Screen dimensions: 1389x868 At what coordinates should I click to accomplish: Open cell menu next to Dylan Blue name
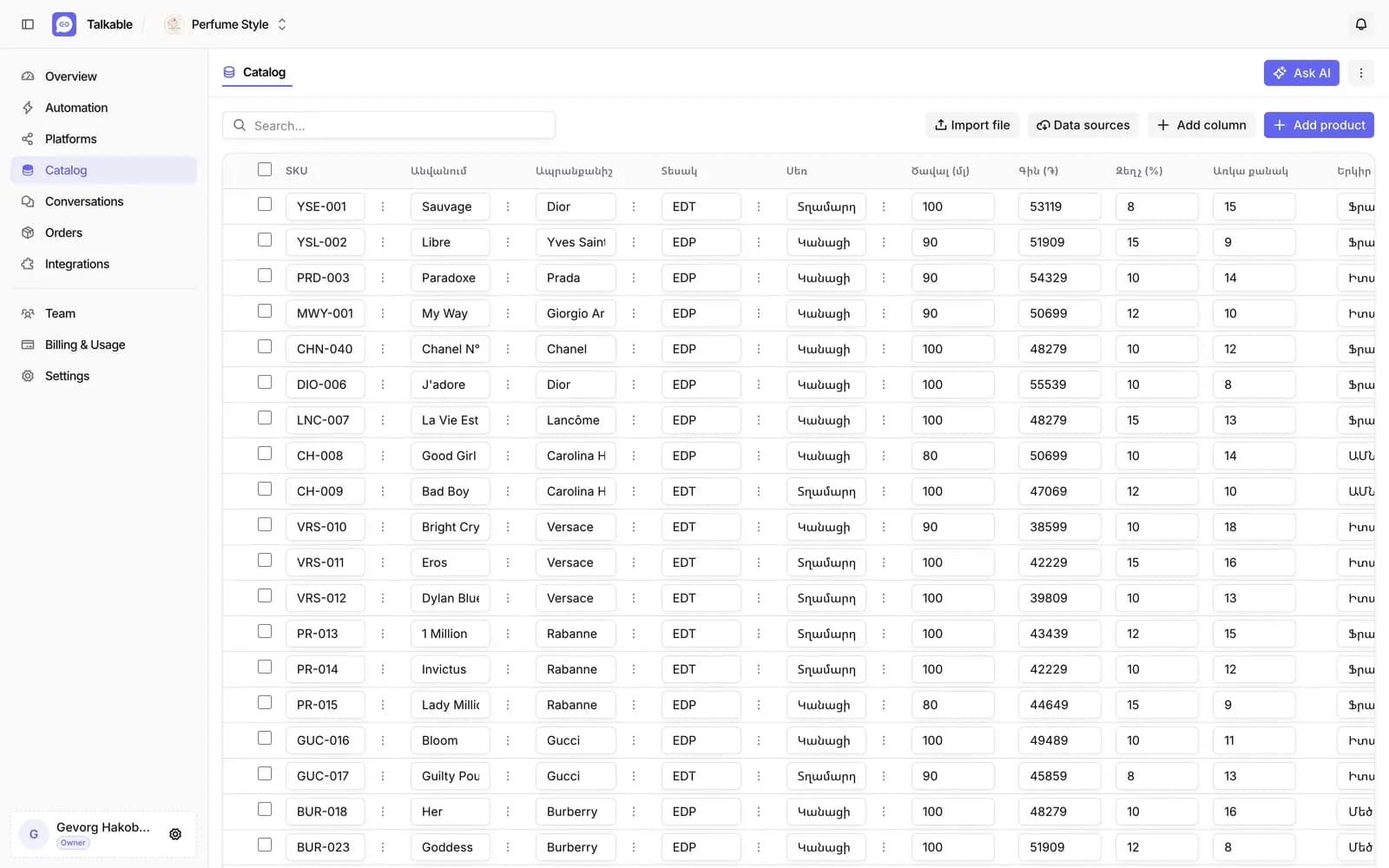(508, 598)
